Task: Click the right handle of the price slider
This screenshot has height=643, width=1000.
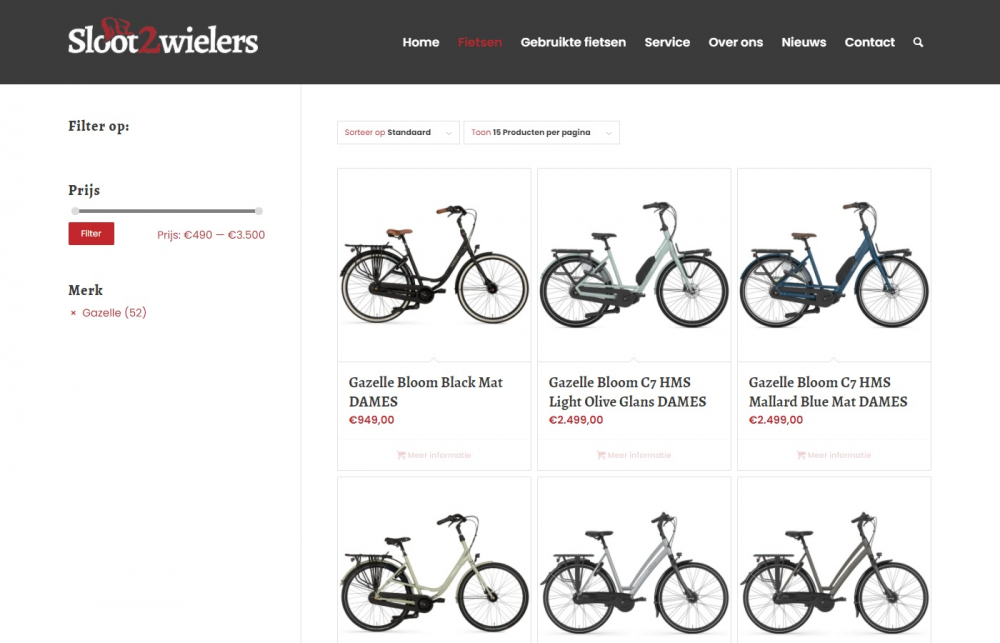Action: (258, 211)
